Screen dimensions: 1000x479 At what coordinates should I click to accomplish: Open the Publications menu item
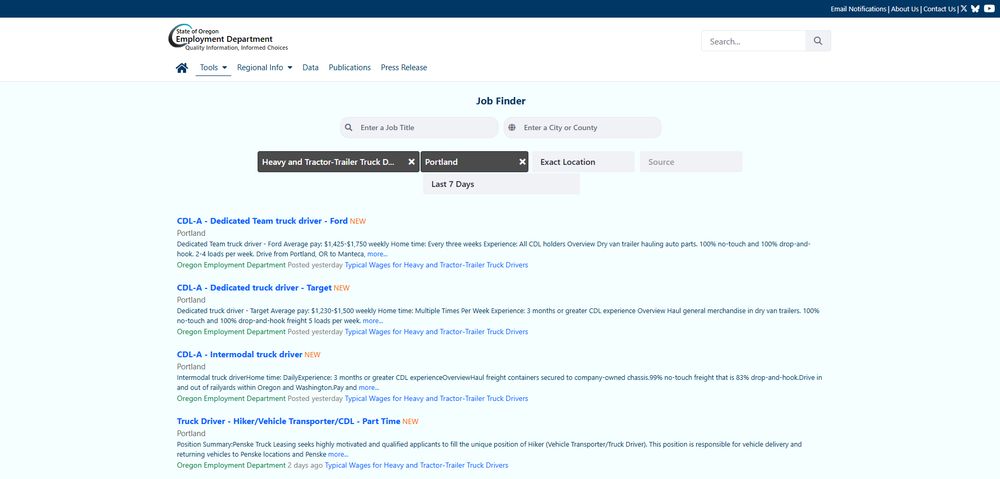[349, 68]
